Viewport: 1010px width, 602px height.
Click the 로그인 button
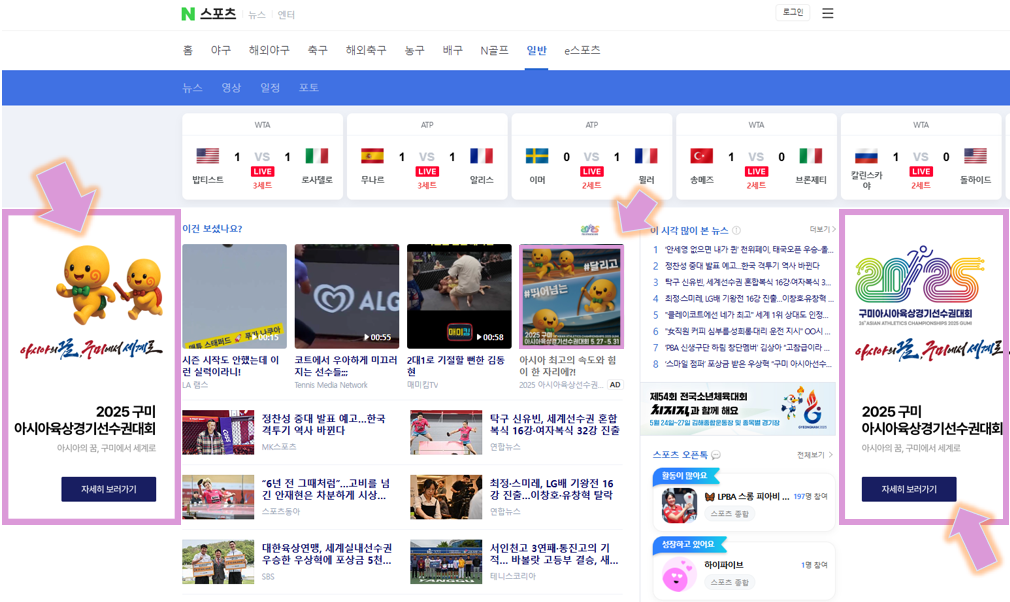[x=792, y=13]
